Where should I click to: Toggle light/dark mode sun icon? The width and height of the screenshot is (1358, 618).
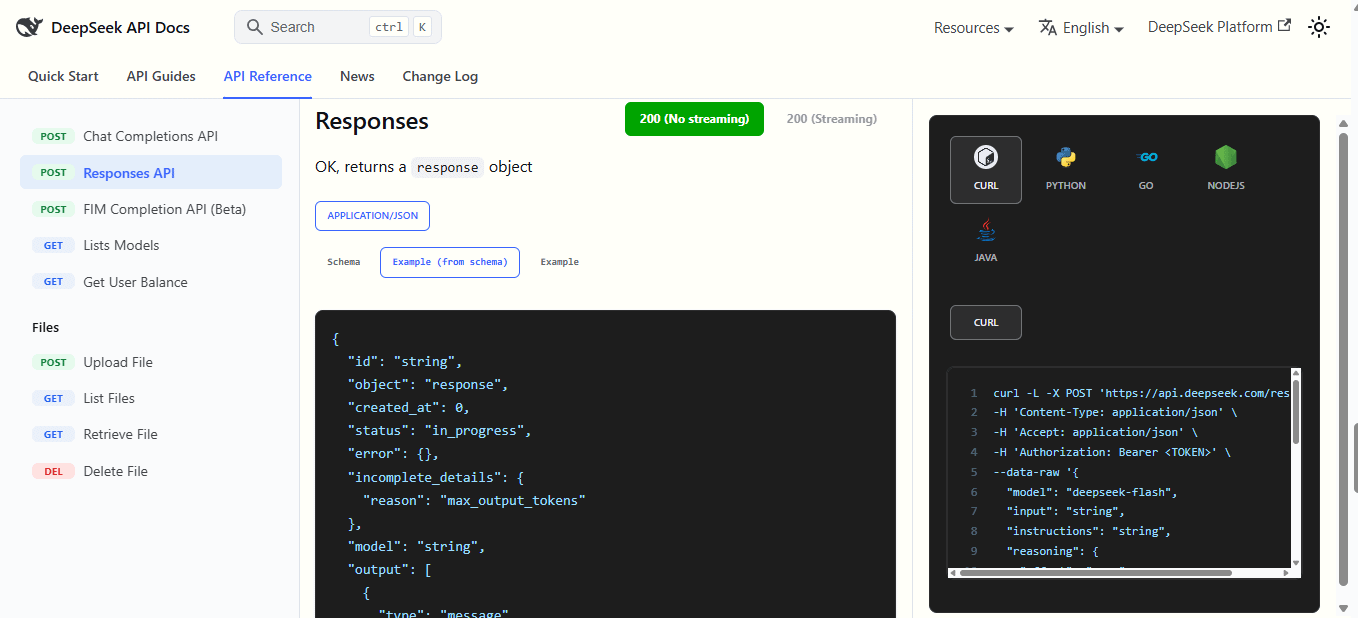(1319, 27)
